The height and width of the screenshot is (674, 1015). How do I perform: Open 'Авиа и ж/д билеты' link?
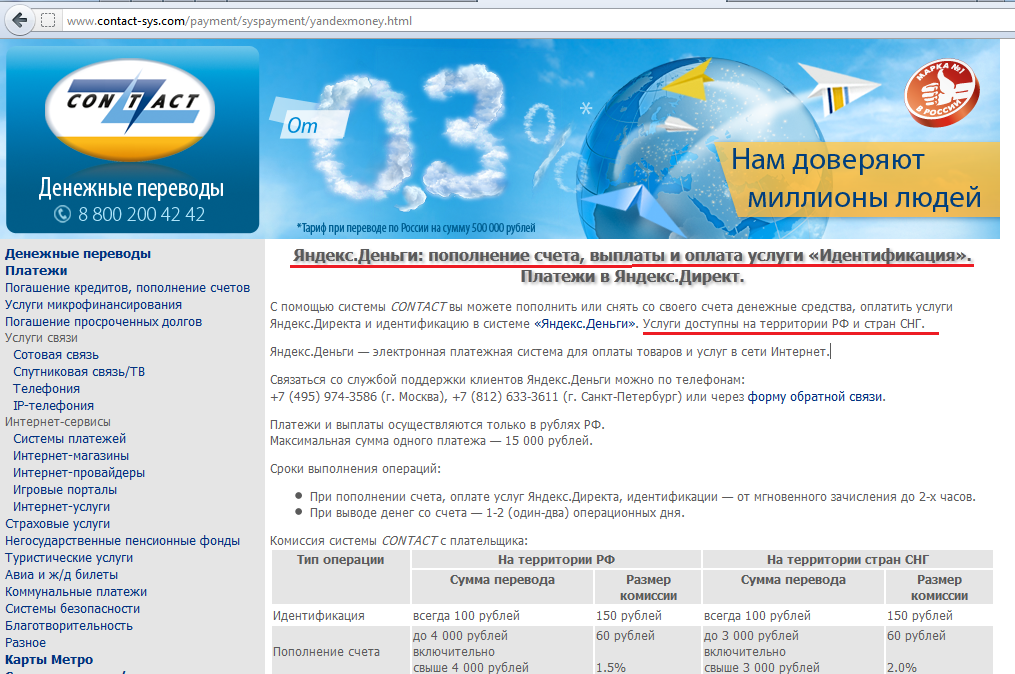click(61, 574)
